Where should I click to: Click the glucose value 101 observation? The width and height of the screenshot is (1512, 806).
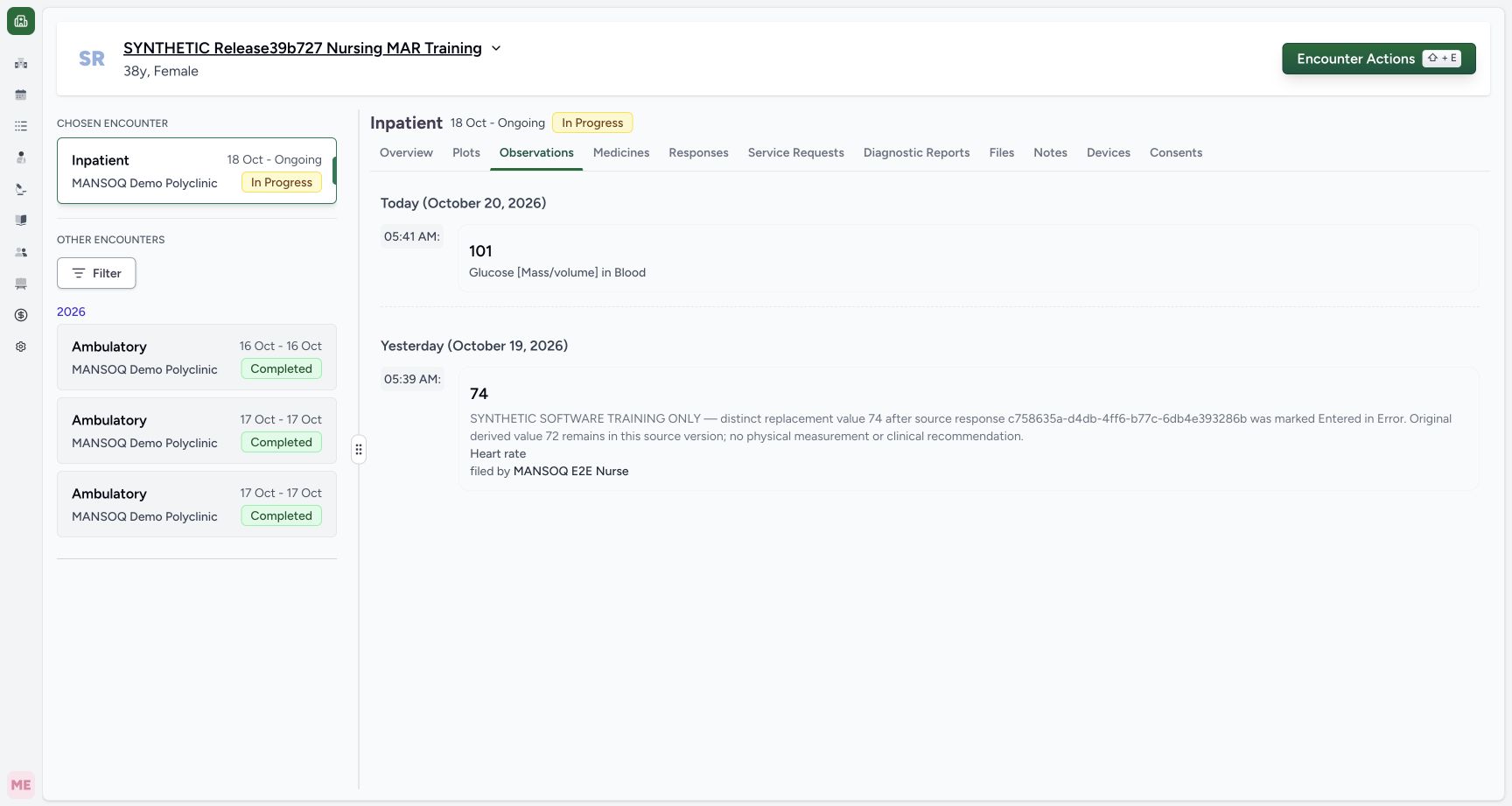pos(480,251)
